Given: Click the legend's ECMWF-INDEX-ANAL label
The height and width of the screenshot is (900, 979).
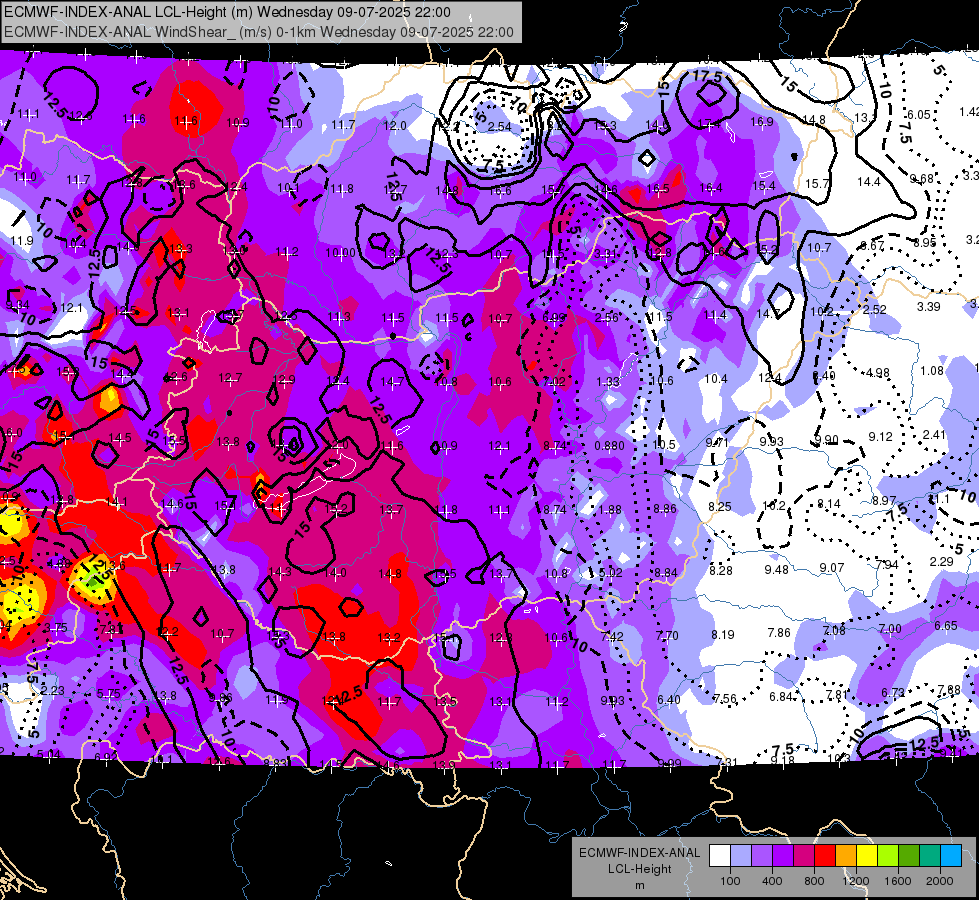Looking at the screenshot, I should (640, 853).
